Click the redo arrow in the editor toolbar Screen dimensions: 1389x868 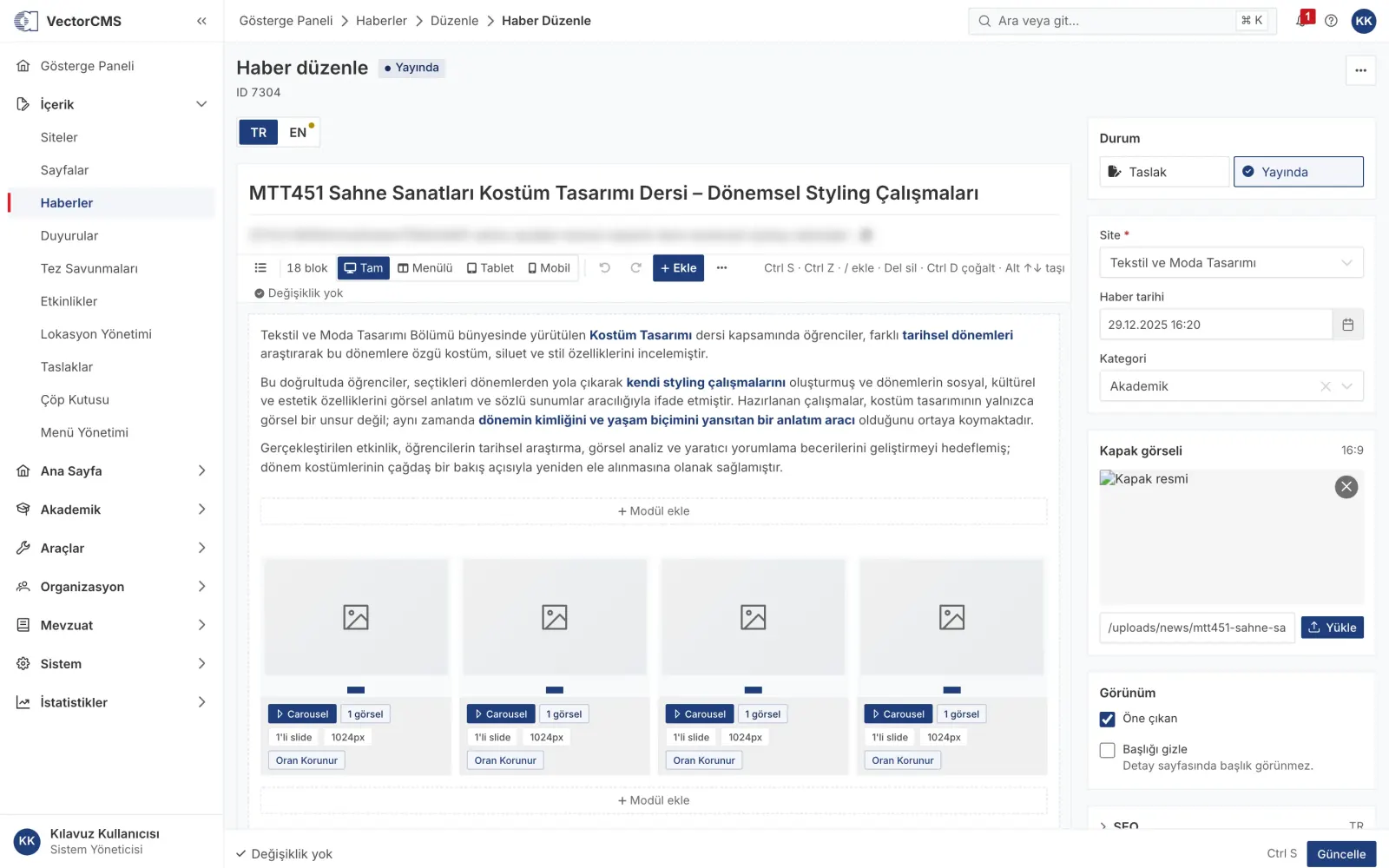(x=635, y=268)
